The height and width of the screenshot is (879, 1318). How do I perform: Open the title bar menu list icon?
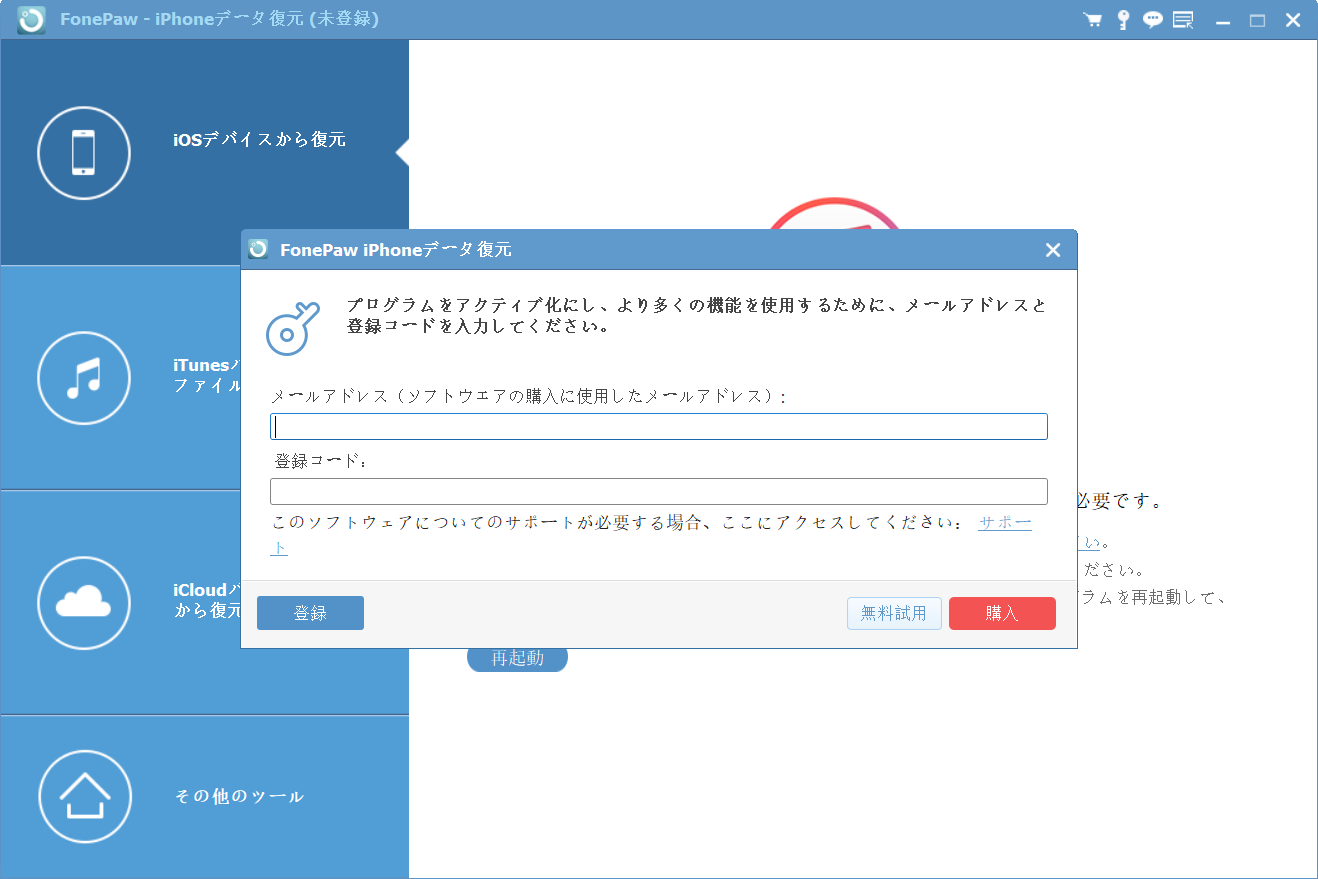(1183, 20)
